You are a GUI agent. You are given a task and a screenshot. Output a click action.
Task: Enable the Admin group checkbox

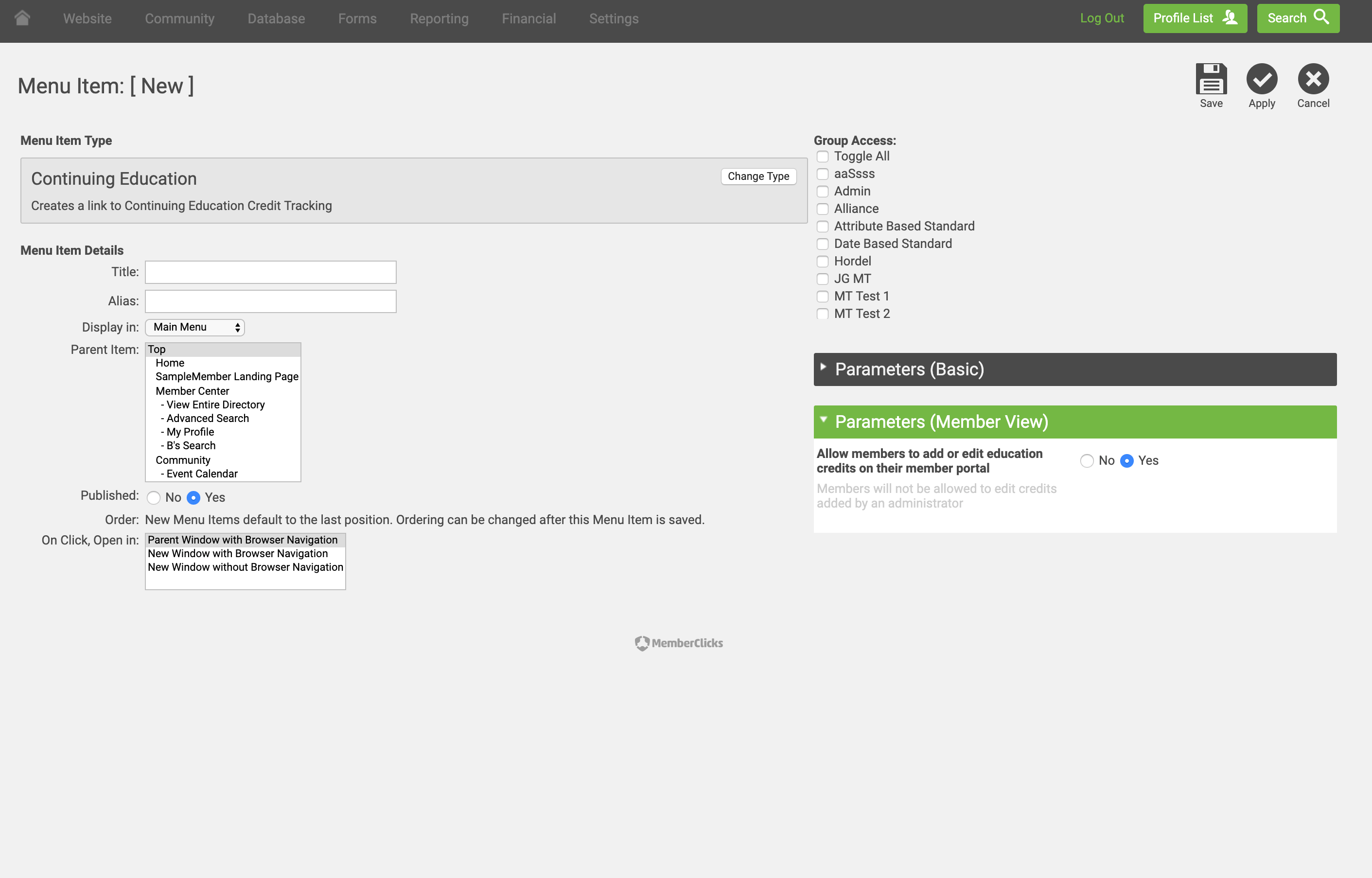point(822,192)
